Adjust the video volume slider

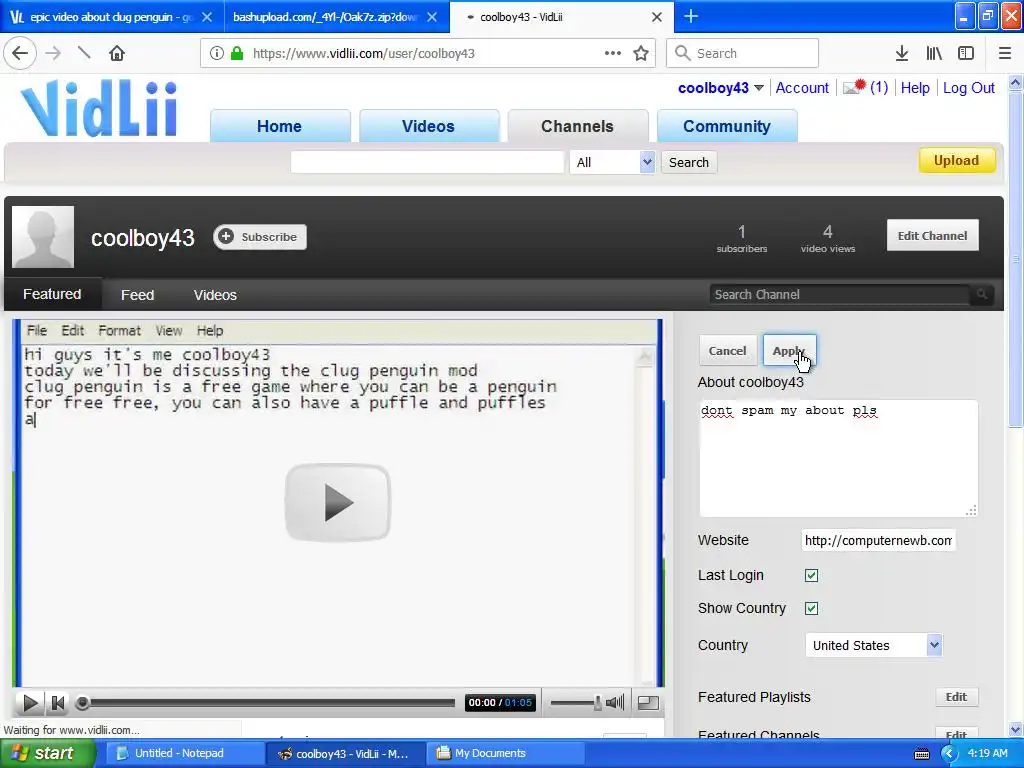click(x=576, y=703)
